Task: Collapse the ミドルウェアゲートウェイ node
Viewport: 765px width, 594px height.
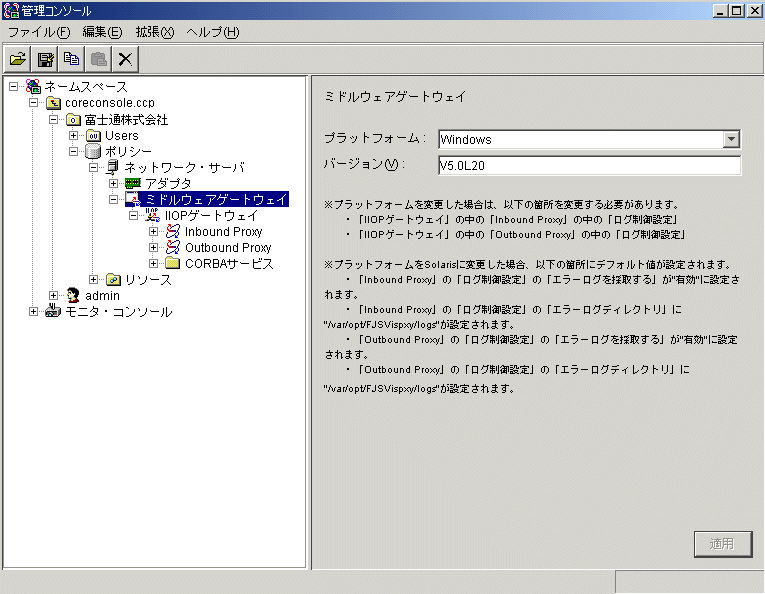Action: click(x=114, y=199)
